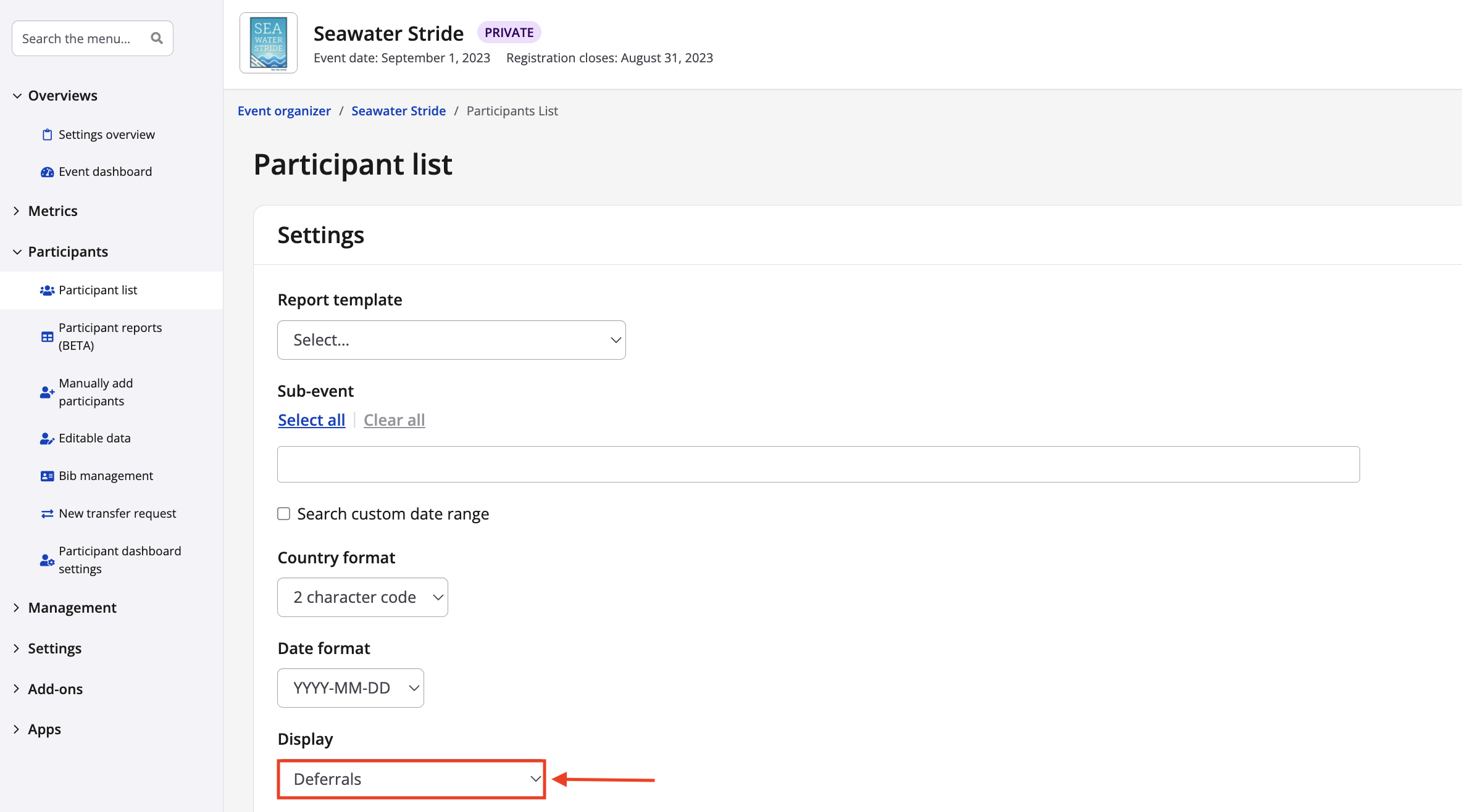Open the Country format dropdown
The height and width of the screenshot is (812, 1462).
[362, 597]
